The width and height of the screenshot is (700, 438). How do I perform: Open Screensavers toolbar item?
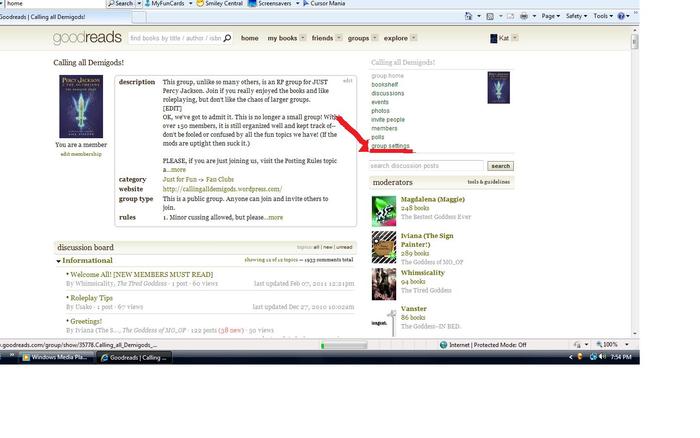tap(270, 4)
